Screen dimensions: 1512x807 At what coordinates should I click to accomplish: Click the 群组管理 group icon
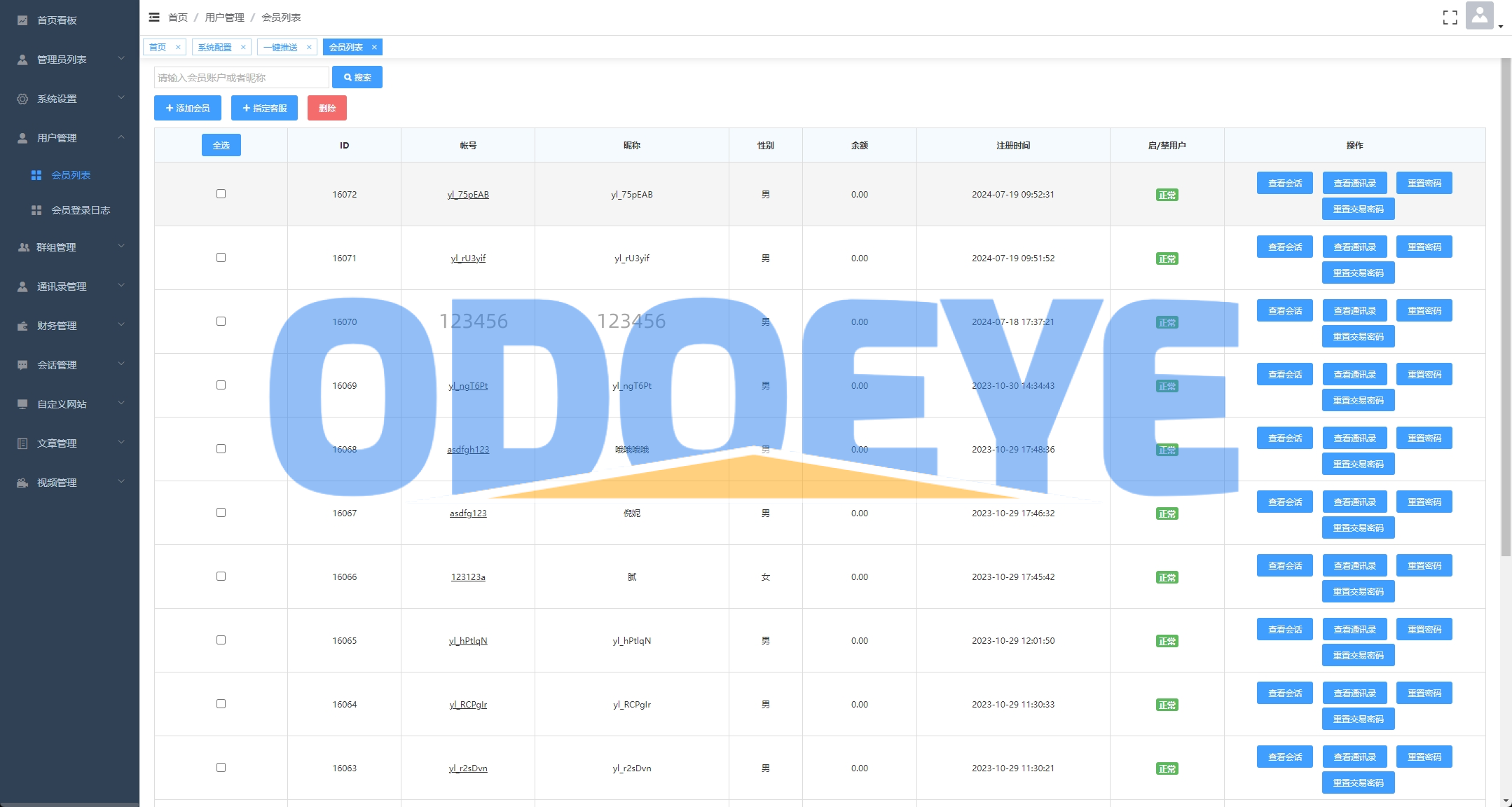pos(23,247)
